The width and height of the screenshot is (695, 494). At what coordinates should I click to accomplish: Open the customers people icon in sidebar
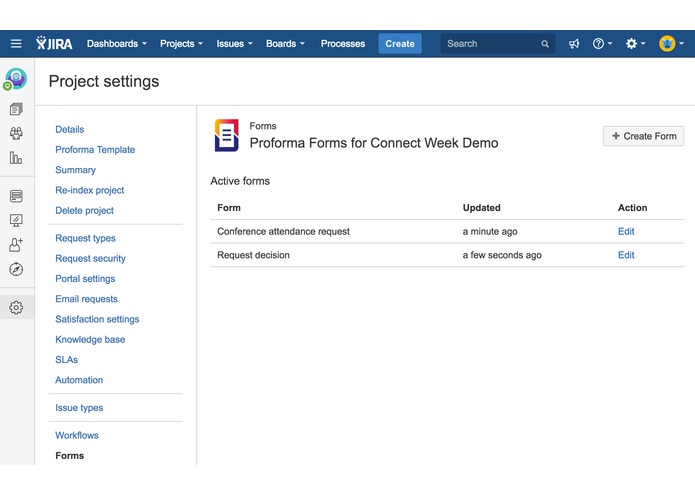[16, 133]
